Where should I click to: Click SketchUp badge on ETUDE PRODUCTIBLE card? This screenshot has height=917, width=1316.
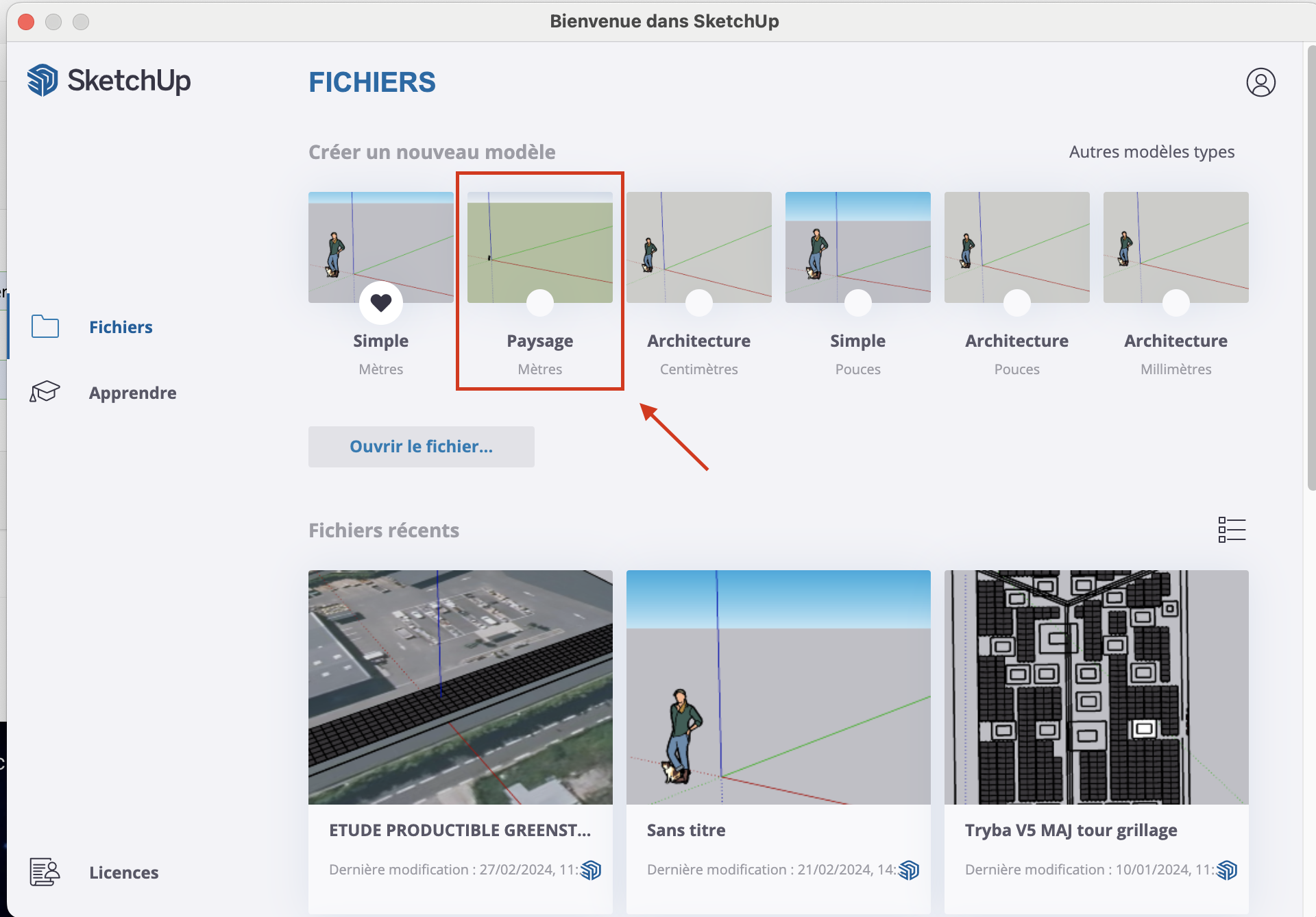coord(591,870)
